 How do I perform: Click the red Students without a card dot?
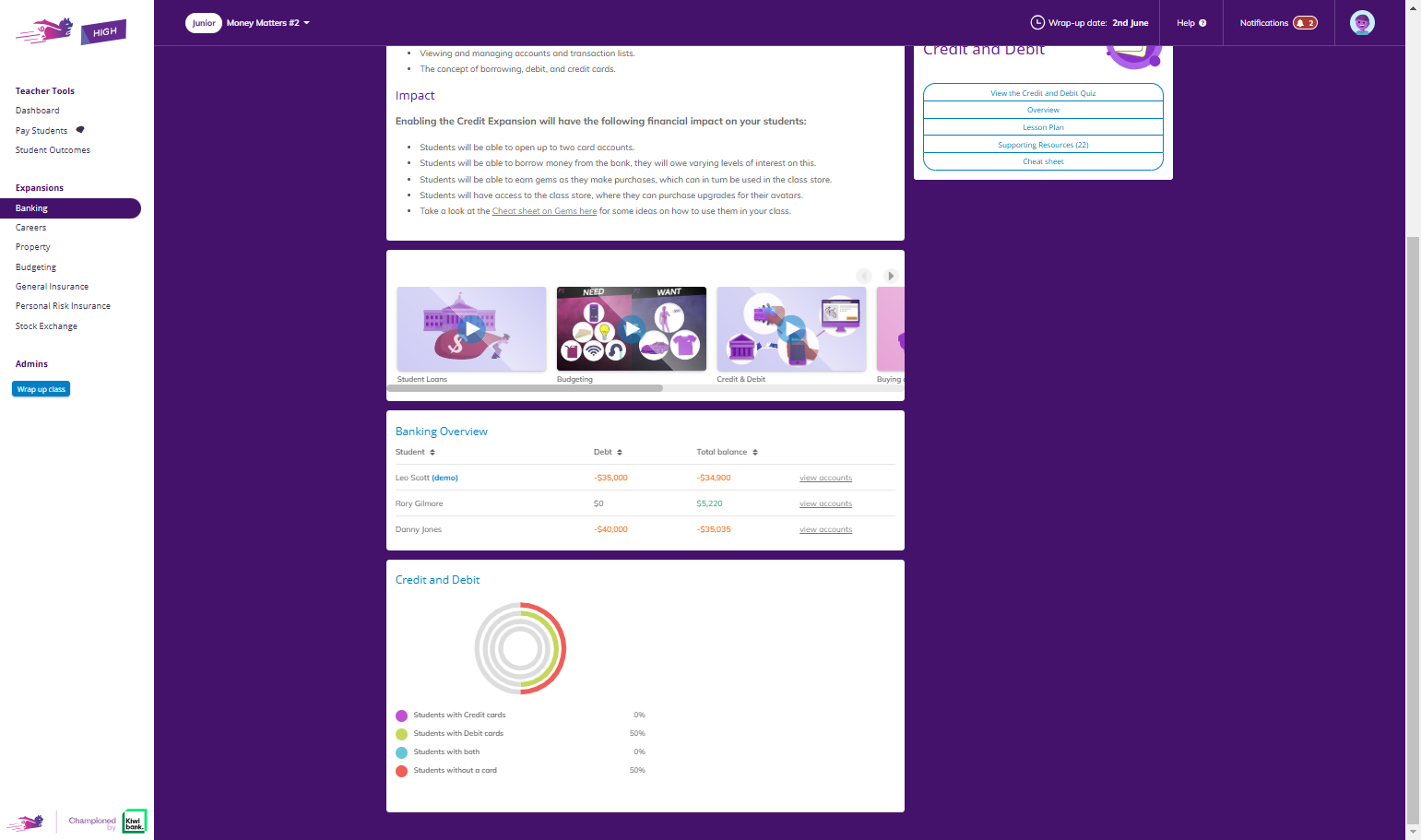coord(401,771)
